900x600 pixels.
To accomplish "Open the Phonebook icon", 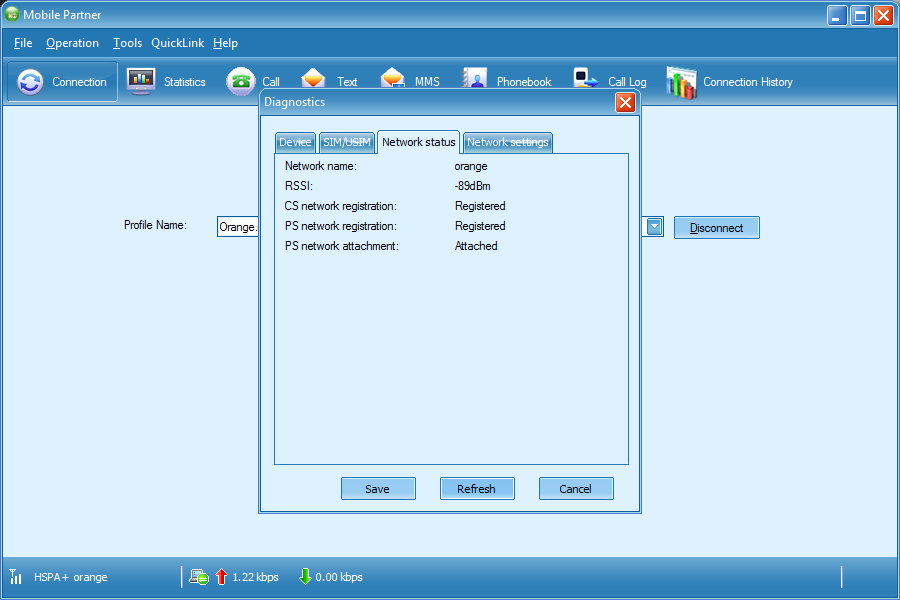I will [475, 78].
